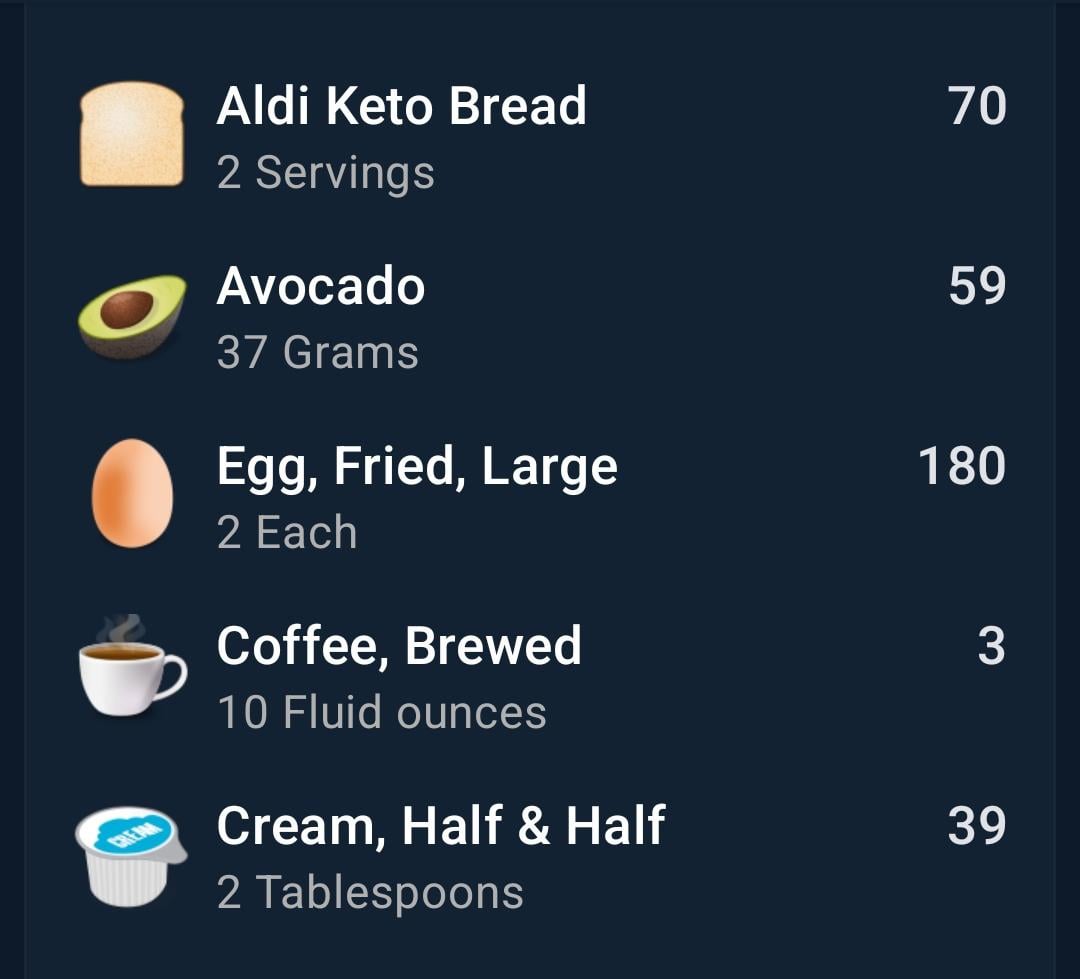Tap the avocado icon
1080x979 pixels.
tap(132, 317)
